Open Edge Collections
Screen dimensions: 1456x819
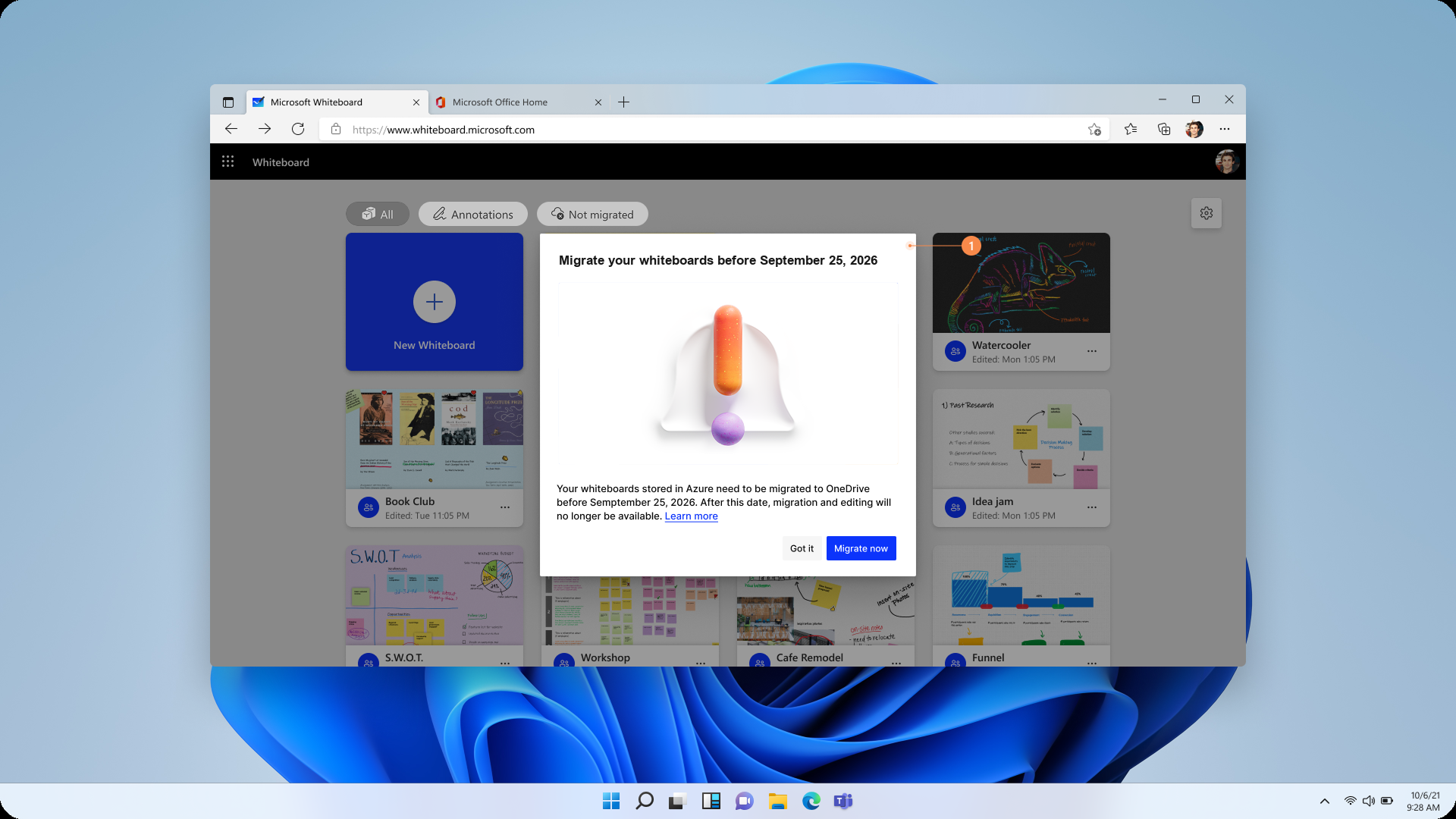pyautogui.click(x=1164, y=130)
